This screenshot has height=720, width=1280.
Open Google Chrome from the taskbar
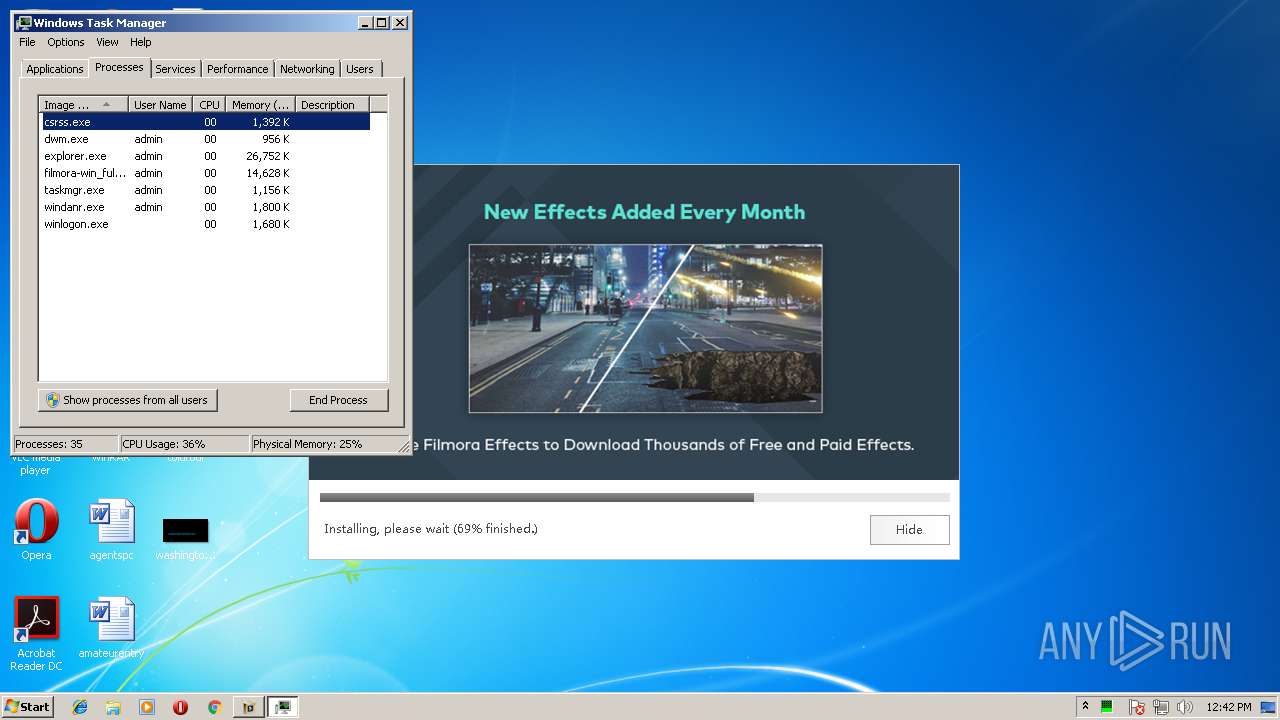coord(214,707)
